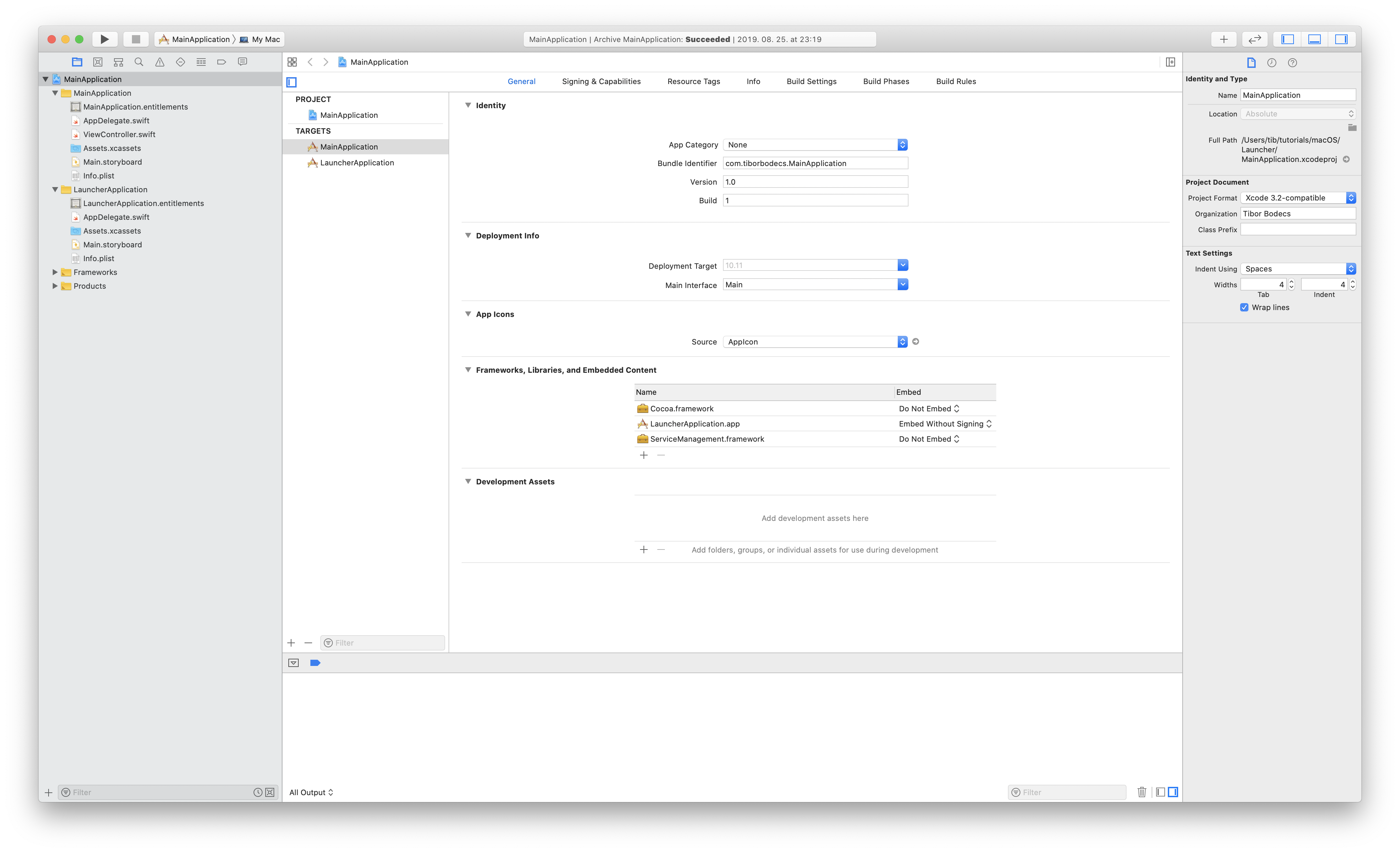The image size is (1400, 853).
Task: Click the Bundle Identifier field
Action: [815, 163]
